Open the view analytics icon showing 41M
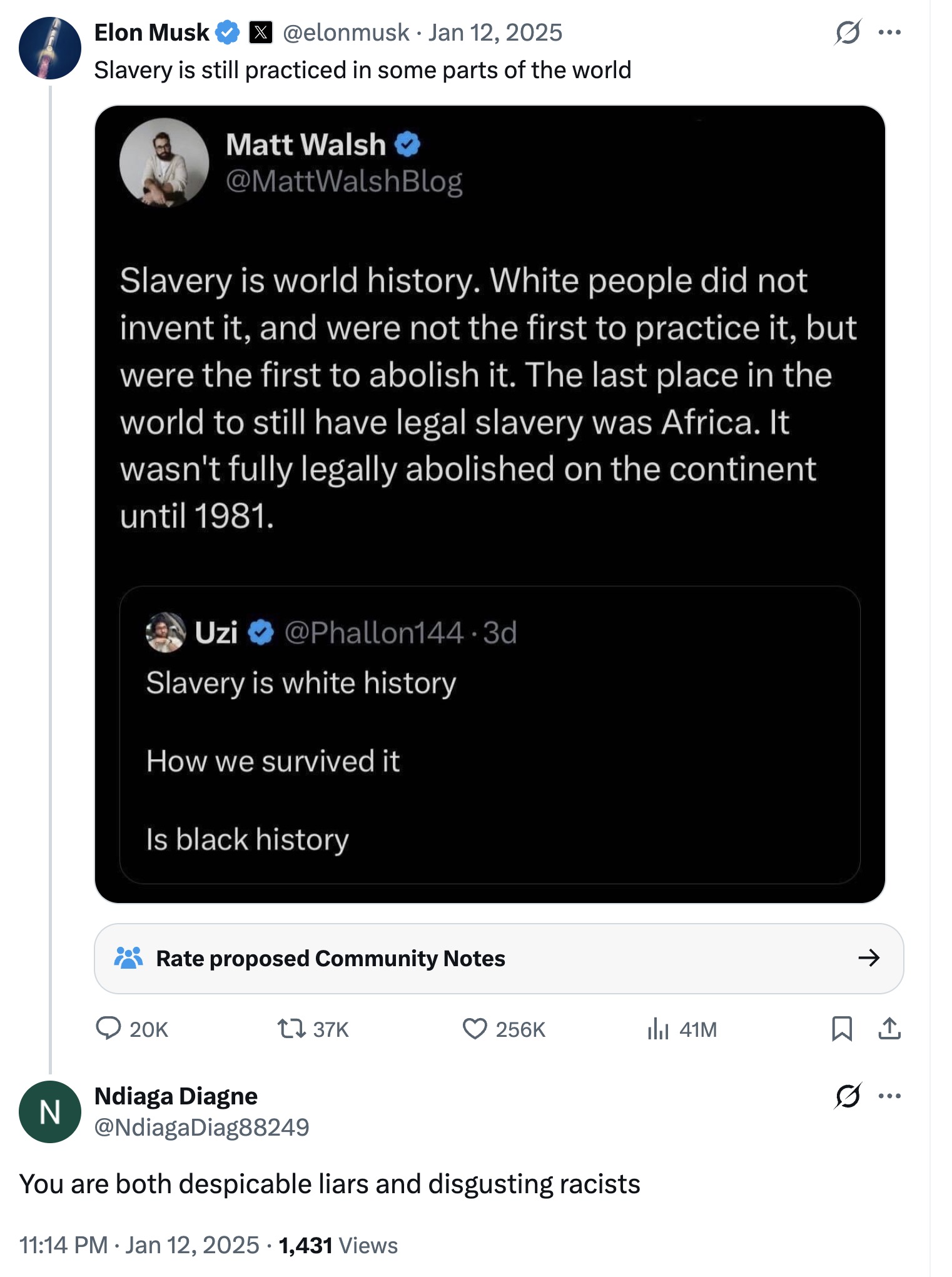952x1277 pixels. (658, 1028)
